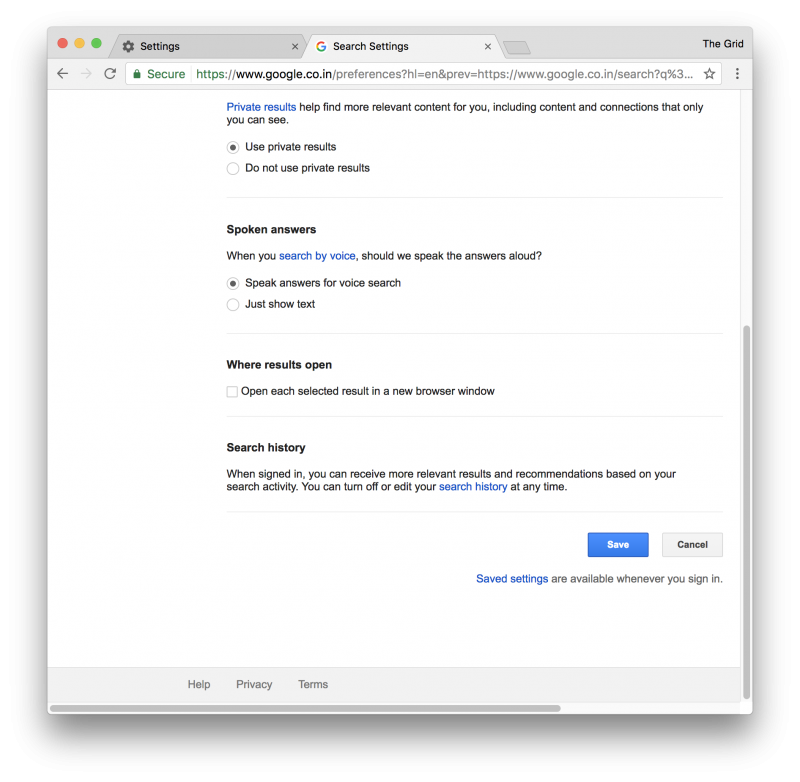Open a new browser tab
Image resolution: width=800 pixels, height=782 pixels.
click(515, 46)
